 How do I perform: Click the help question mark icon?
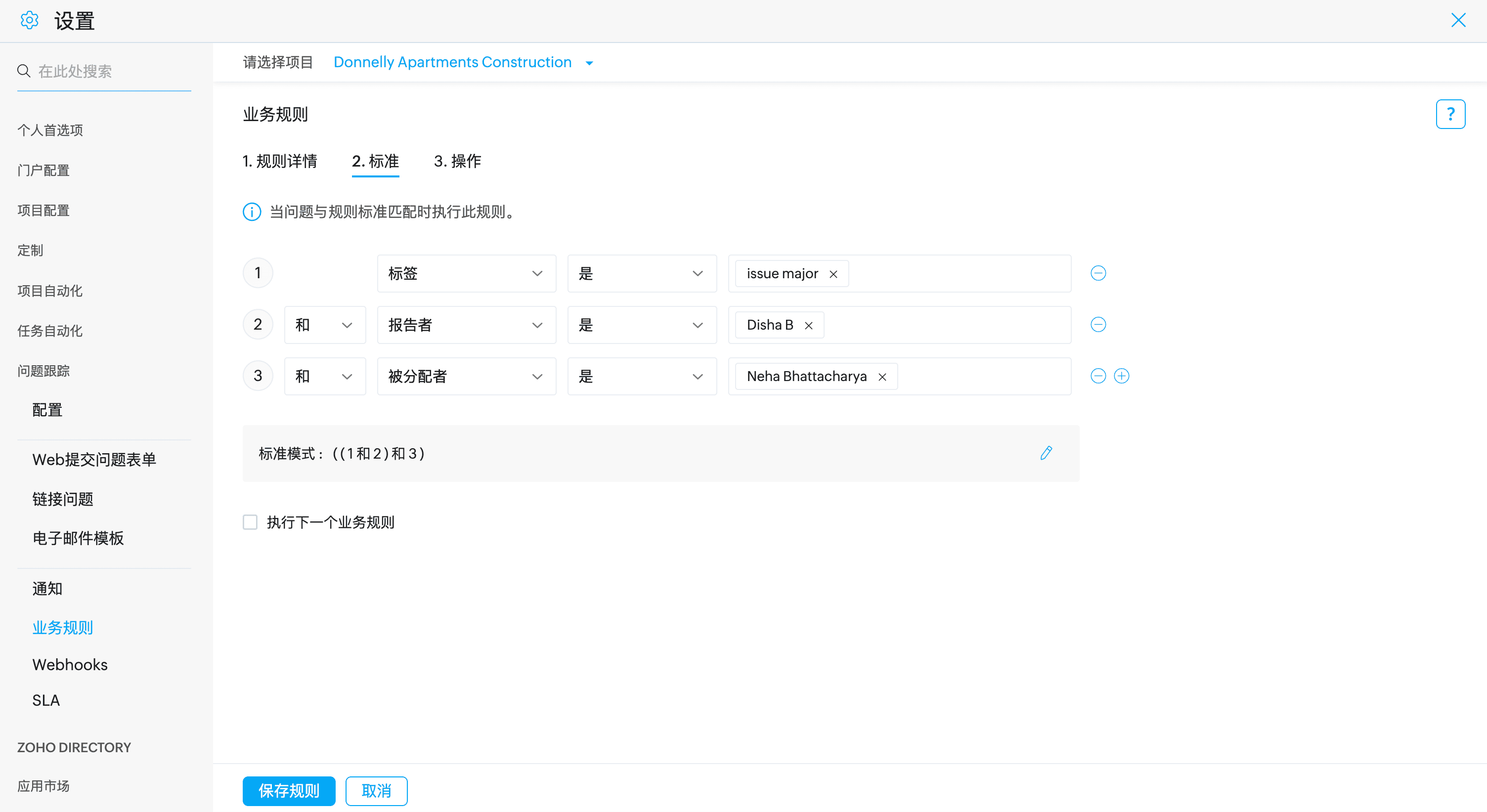1449,114
